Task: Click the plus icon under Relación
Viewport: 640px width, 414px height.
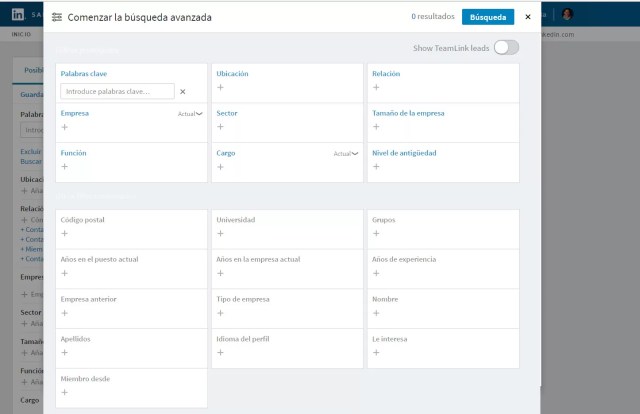Action: point(376,87)
